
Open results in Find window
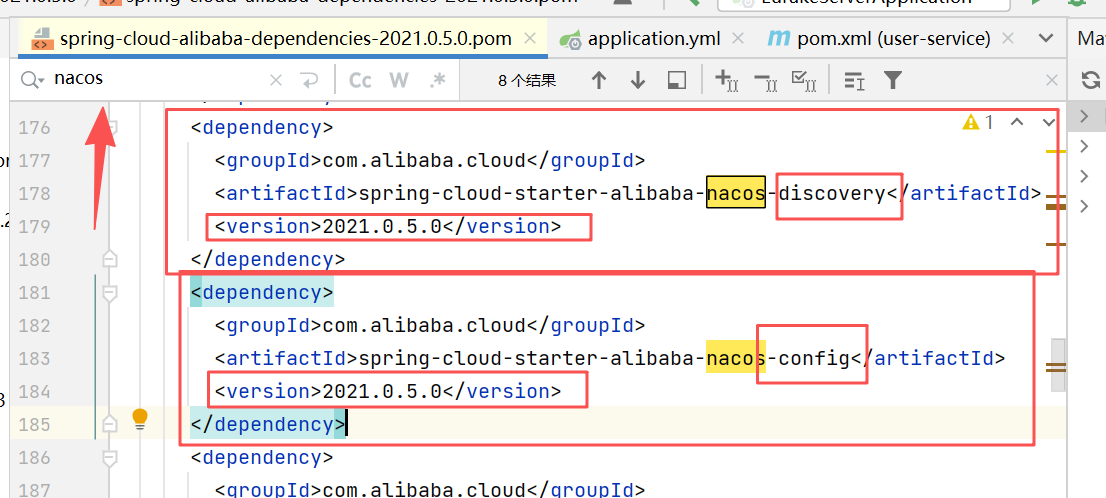pyautogui.click(x=676, y=80)
